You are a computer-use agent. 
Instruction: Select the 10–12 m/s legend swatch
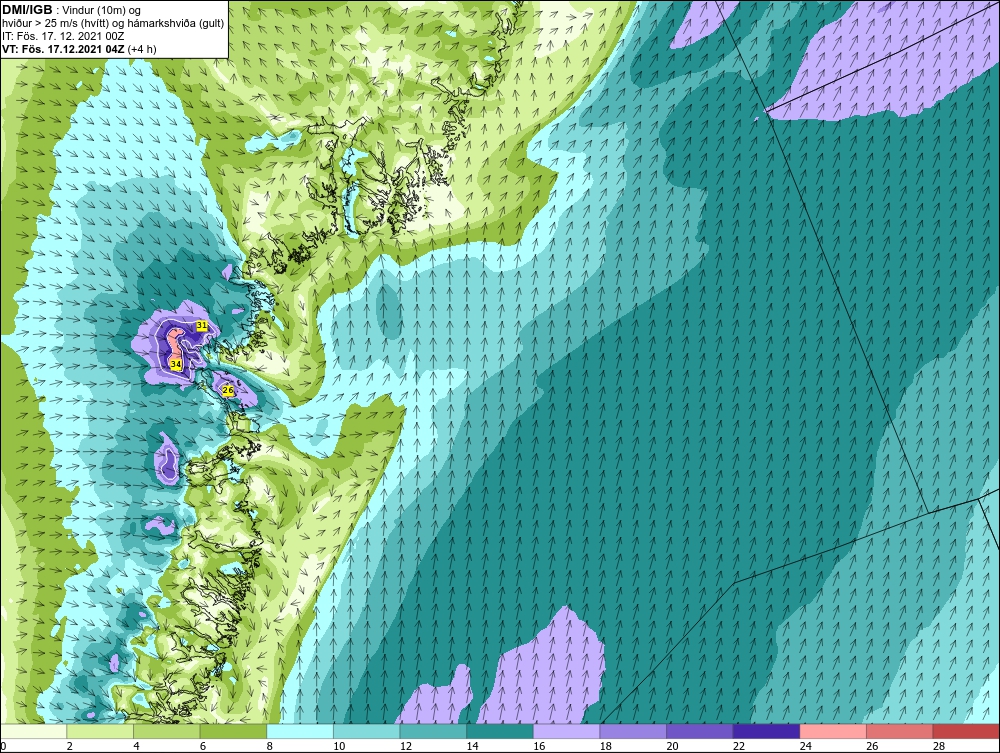click(x=366, y=731)
